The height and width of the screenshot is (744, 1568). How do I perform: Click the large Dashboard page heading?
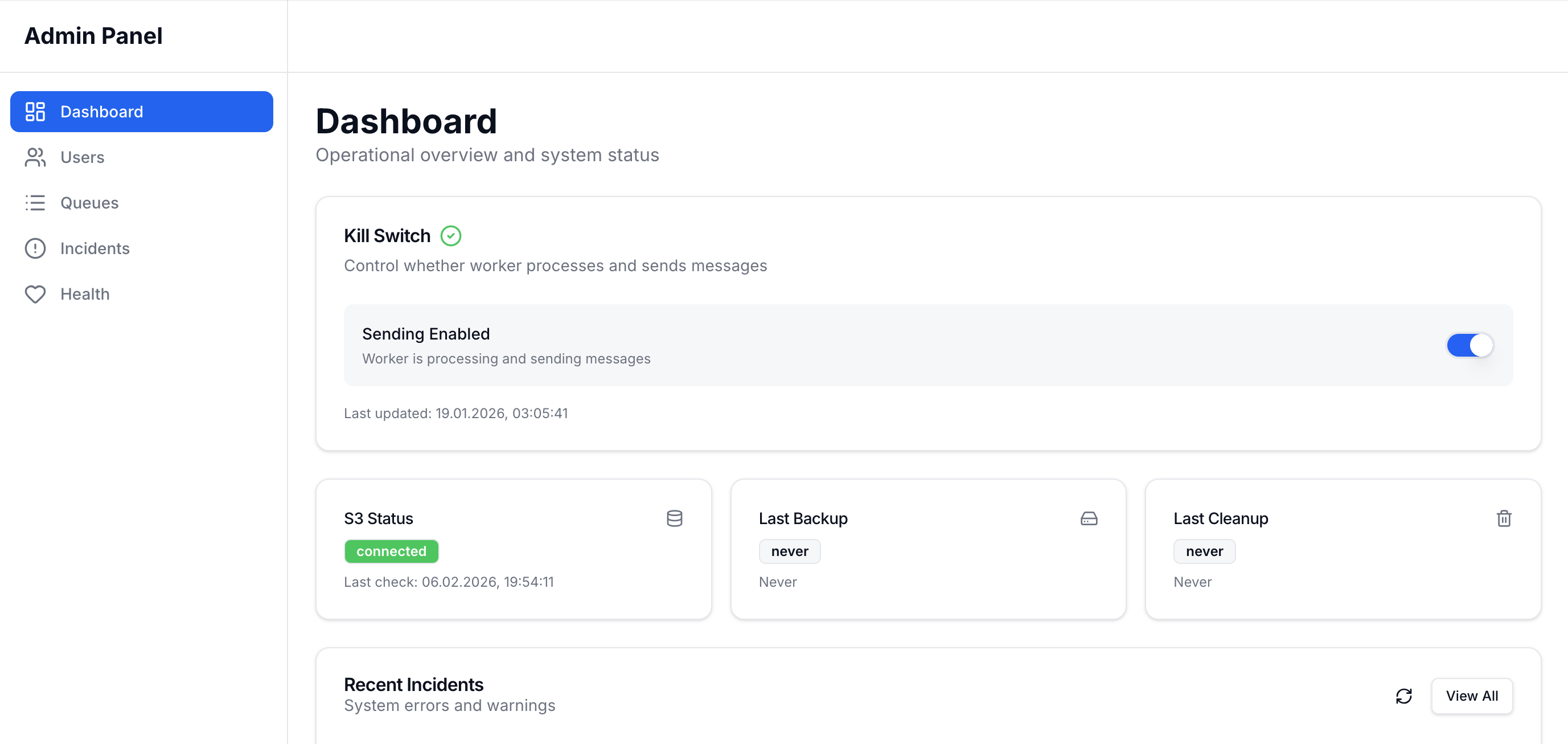point(406,121)
